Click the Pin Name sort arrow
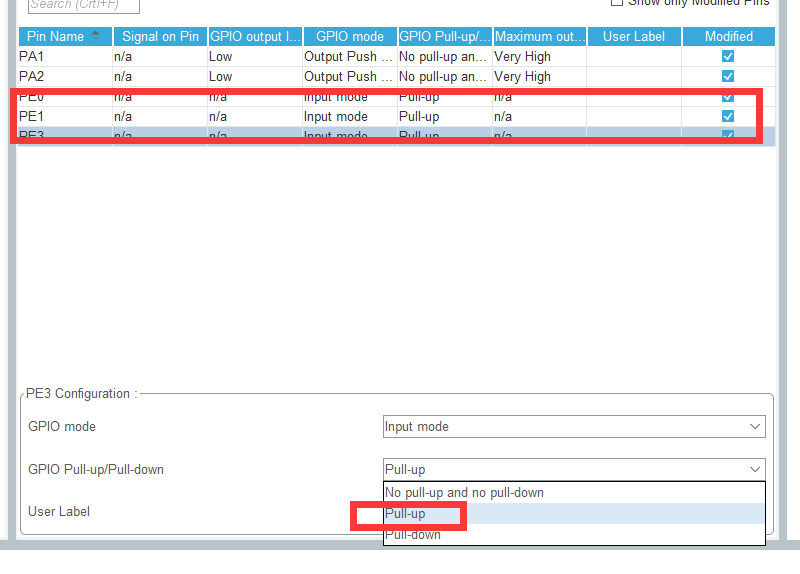 click(x=96, y=36)
